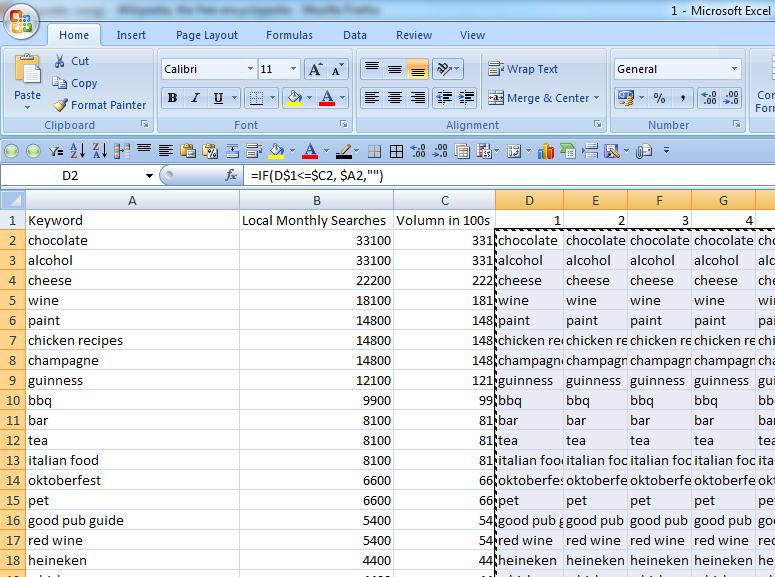Apply the yellow Fill Color swatch

point(293,98)
